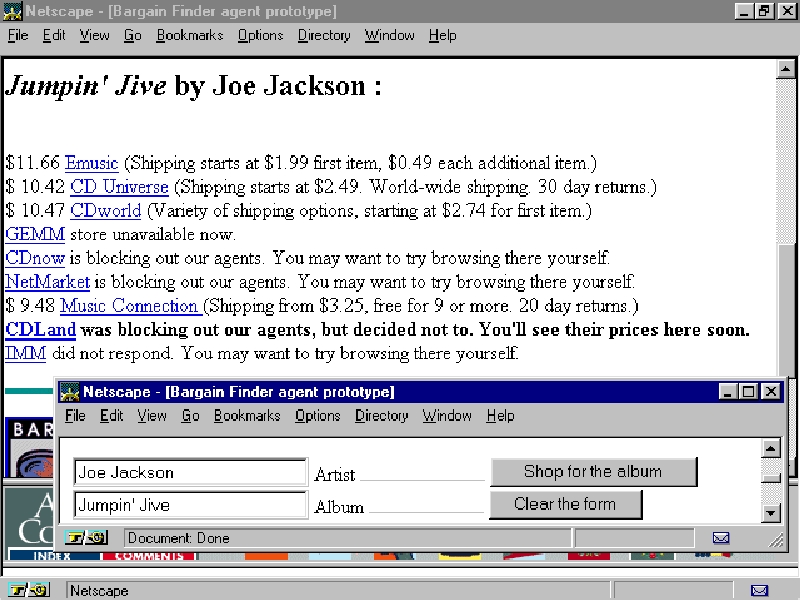Image resolution: width=800 pixels, height=600 pixels.
Task: Click the Album field containing Jumpin' Jive
Action: [190, 505]
